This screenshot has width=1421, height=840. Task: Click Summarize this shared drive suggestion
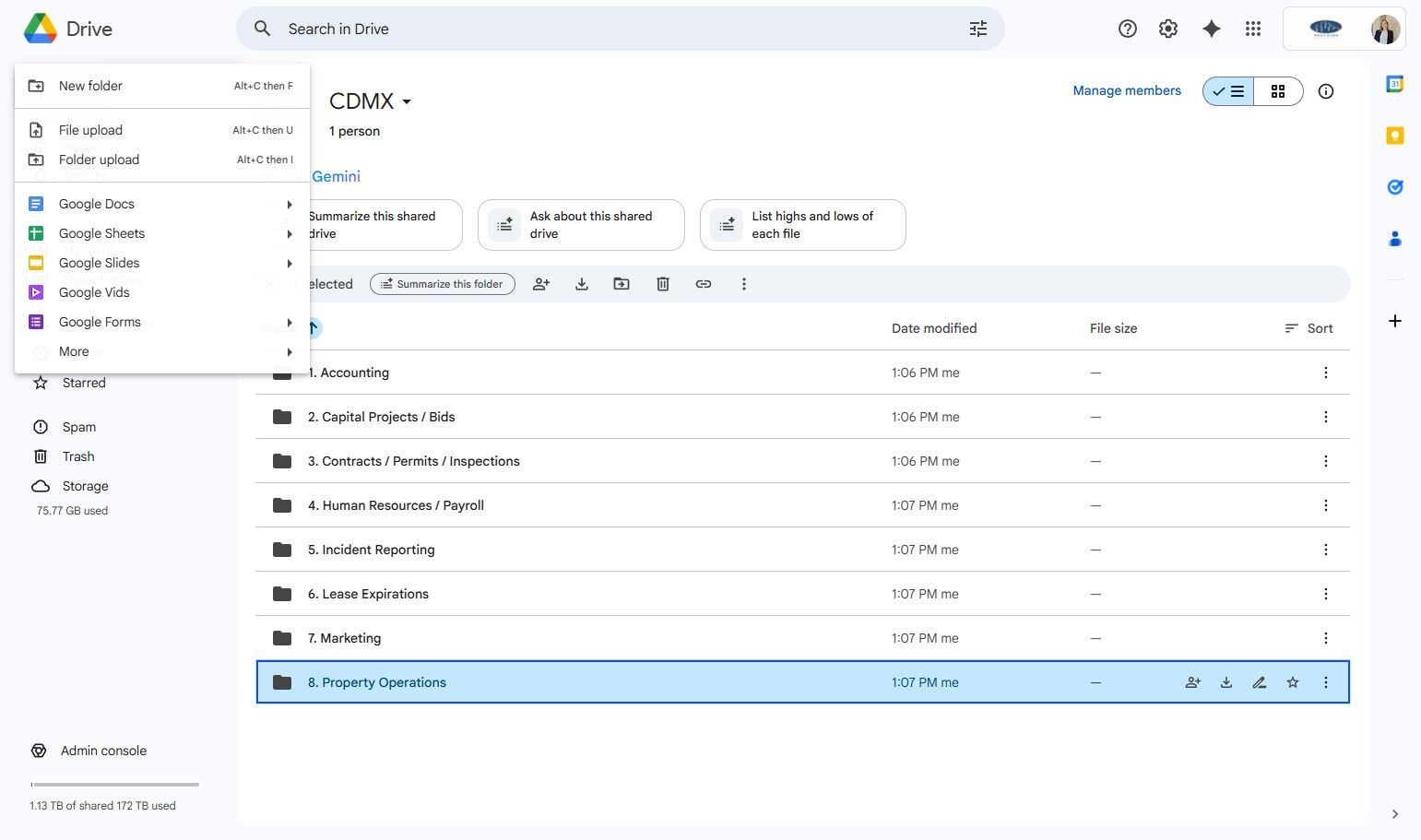385,225
